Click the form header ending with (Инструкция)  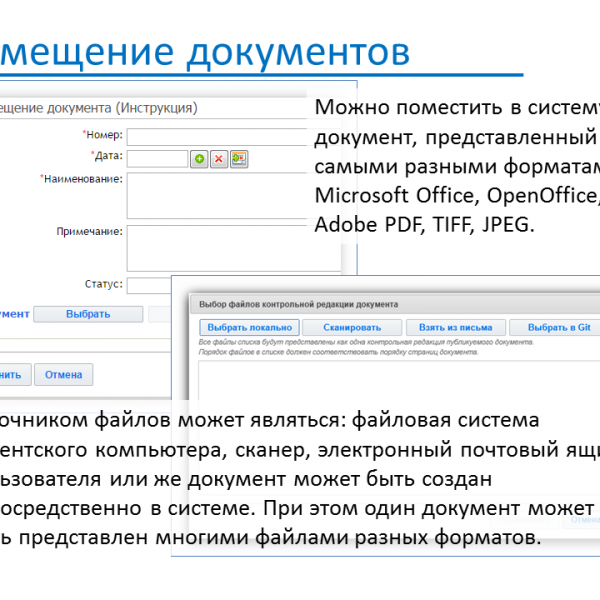(100, 107)
